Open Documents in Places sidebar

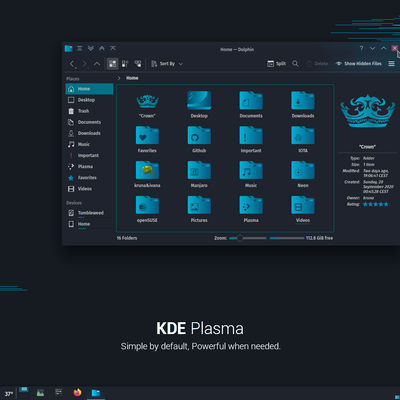(x=89, y=122)
